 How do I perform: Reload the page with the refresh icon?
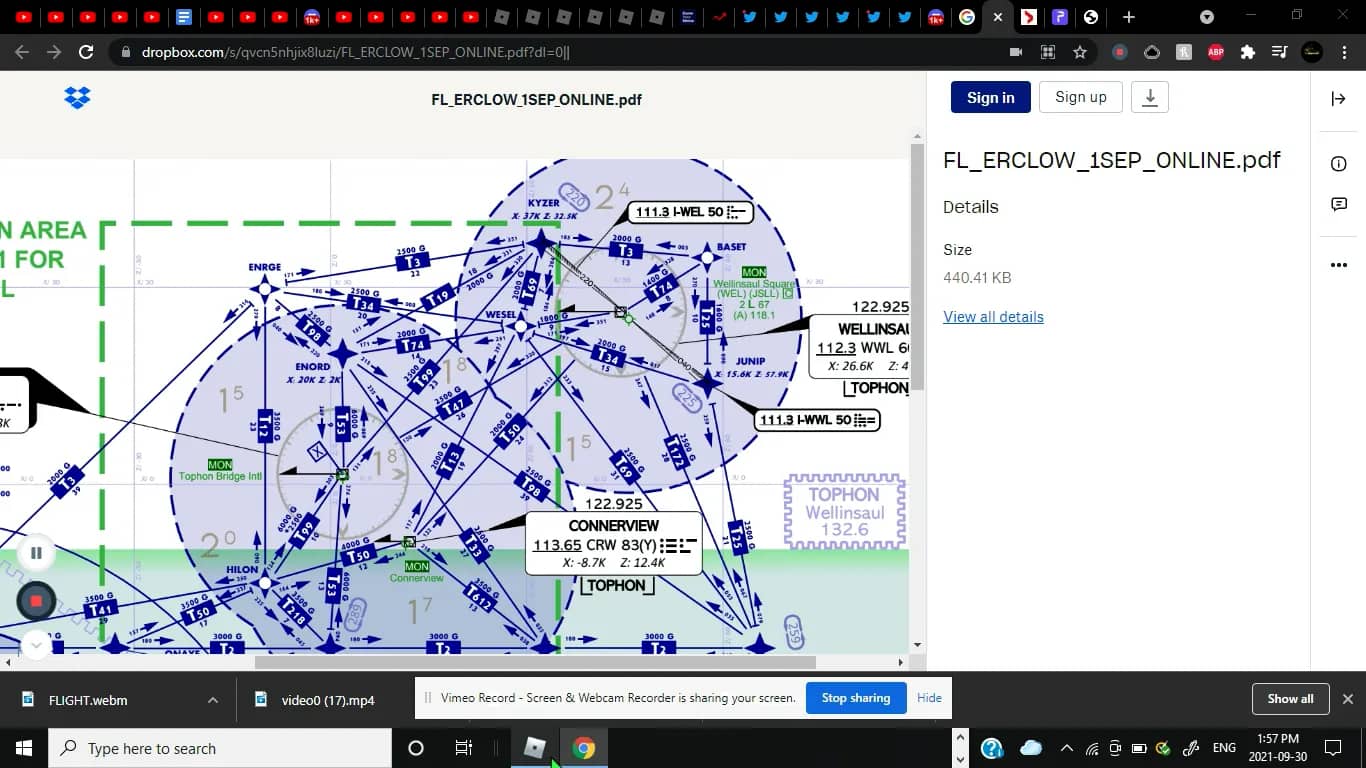pos(86,52)
